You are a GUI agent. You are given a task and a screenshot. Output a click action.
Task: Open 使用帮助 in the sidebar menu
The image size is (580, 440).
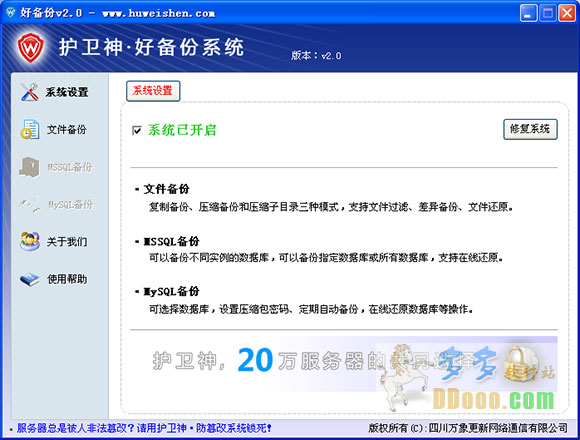67,279
